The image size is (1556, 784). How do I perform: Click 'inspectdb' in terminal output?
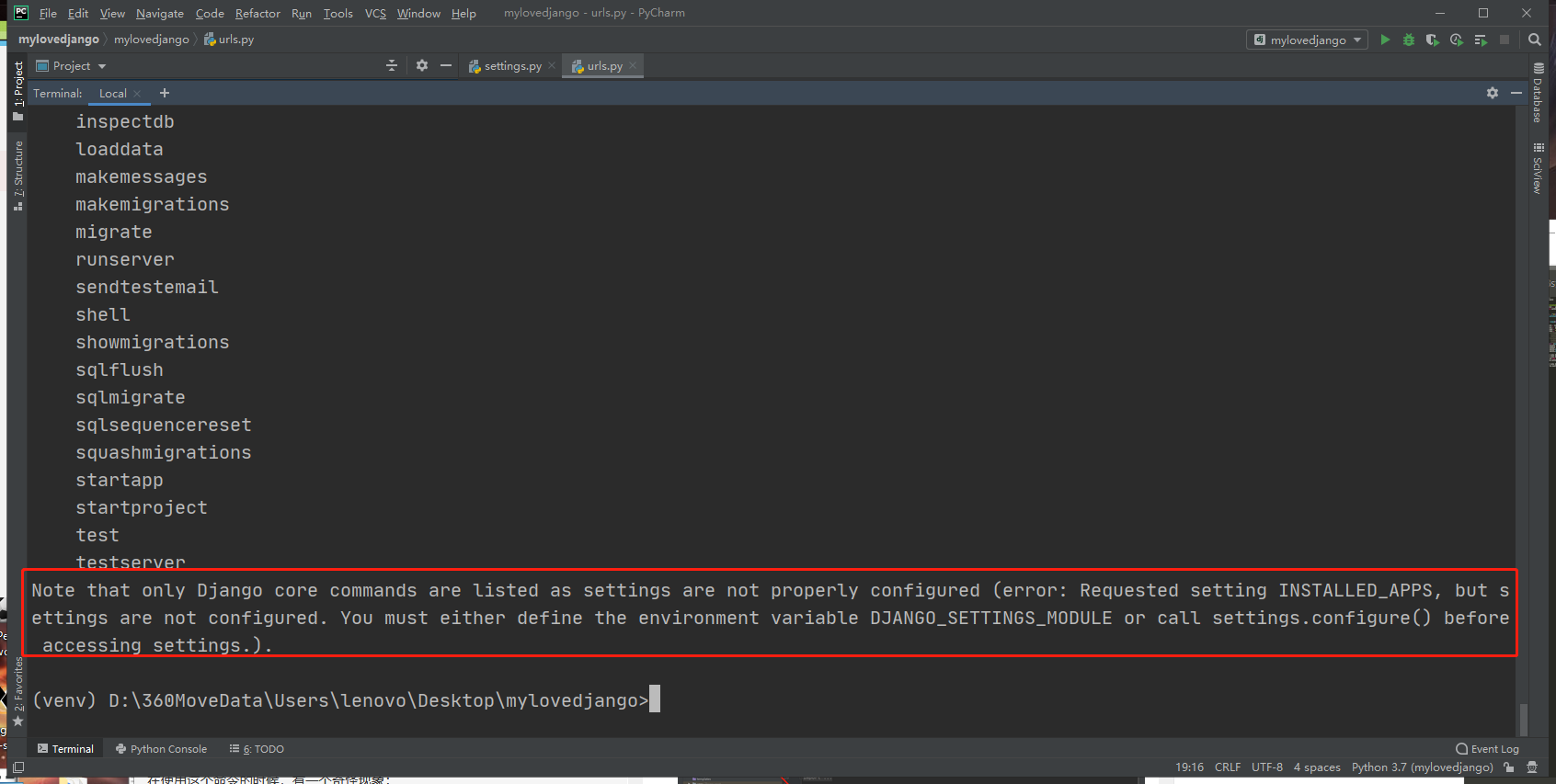[x=125, y=121]
